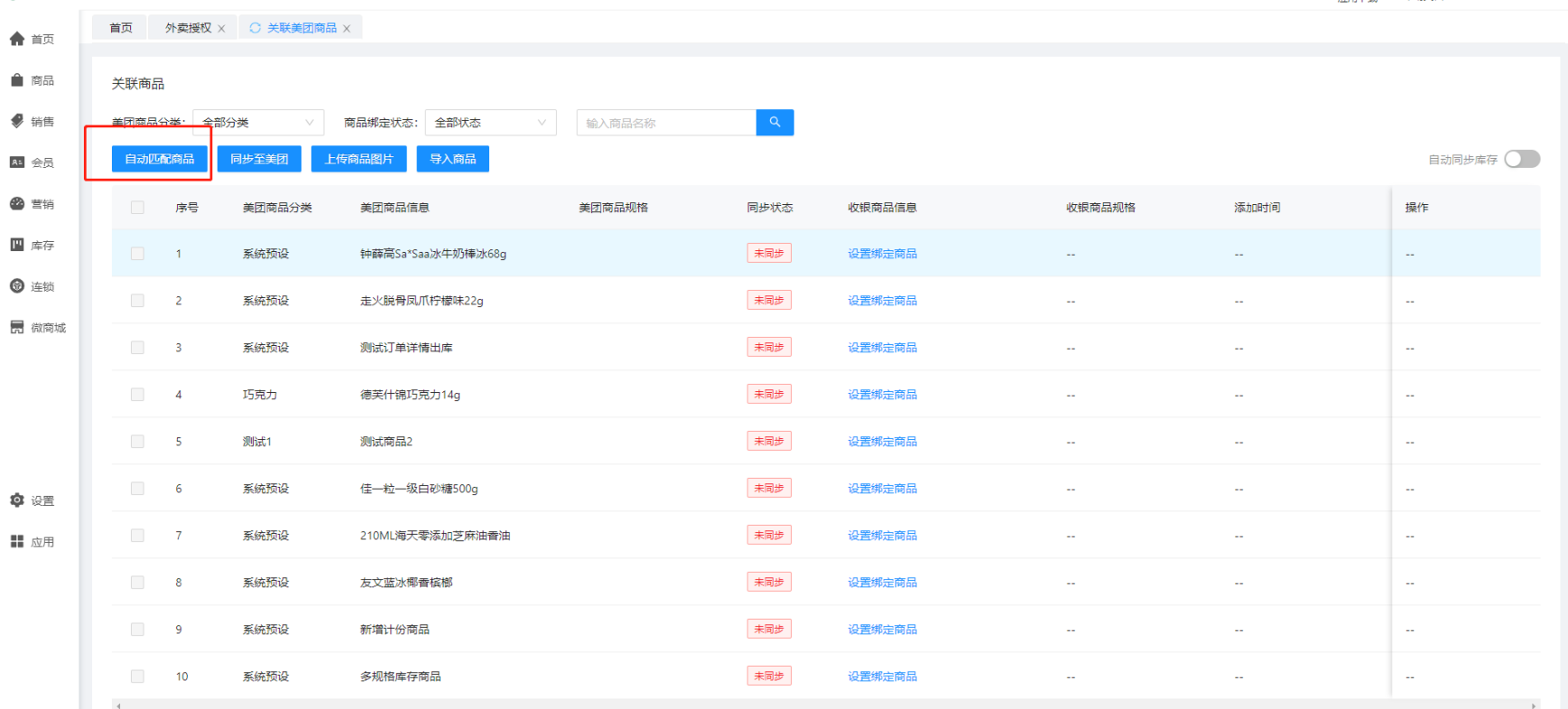Check the select-all checkbox in table header
1568x709 pixels.
click(137, 208)
